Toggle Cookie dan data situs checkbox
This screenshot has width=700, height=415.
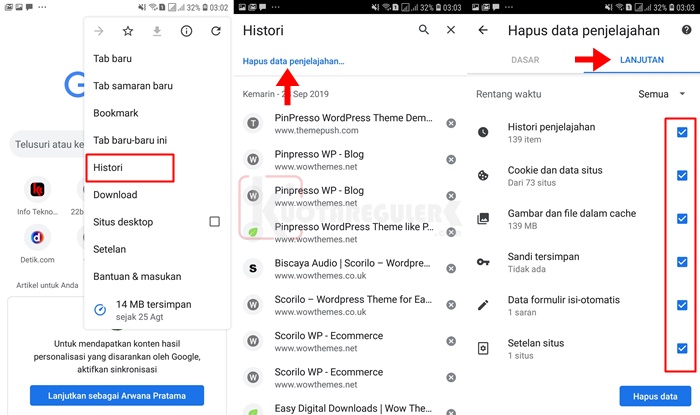(682, 175)
